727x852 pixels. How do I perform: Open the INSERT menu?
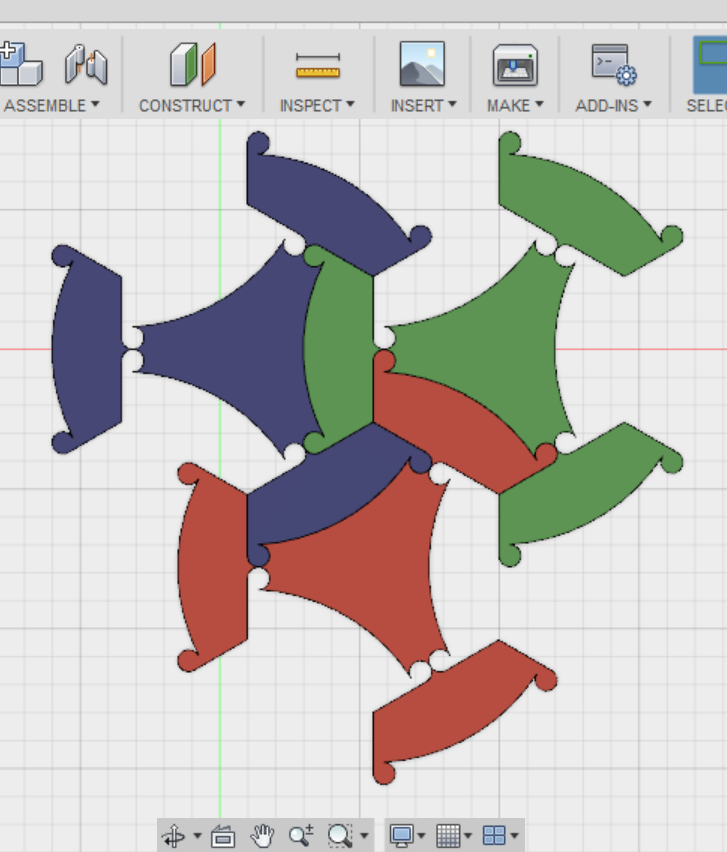(423, 105)
